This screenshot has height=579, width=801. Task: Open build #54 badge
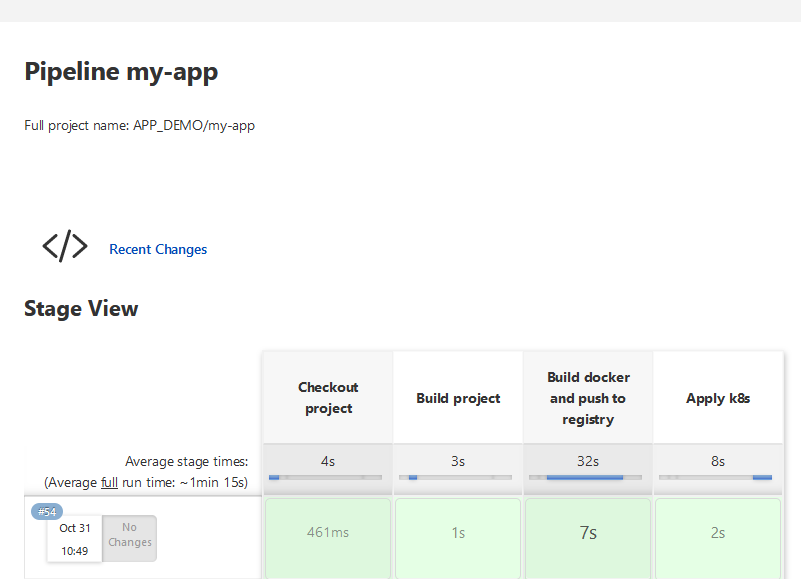(x=46, y=512)
